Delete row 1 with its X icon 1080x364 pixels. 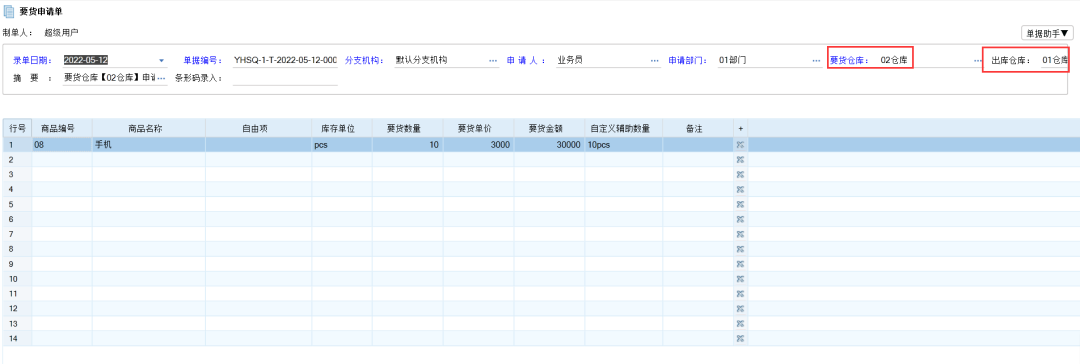740,145
